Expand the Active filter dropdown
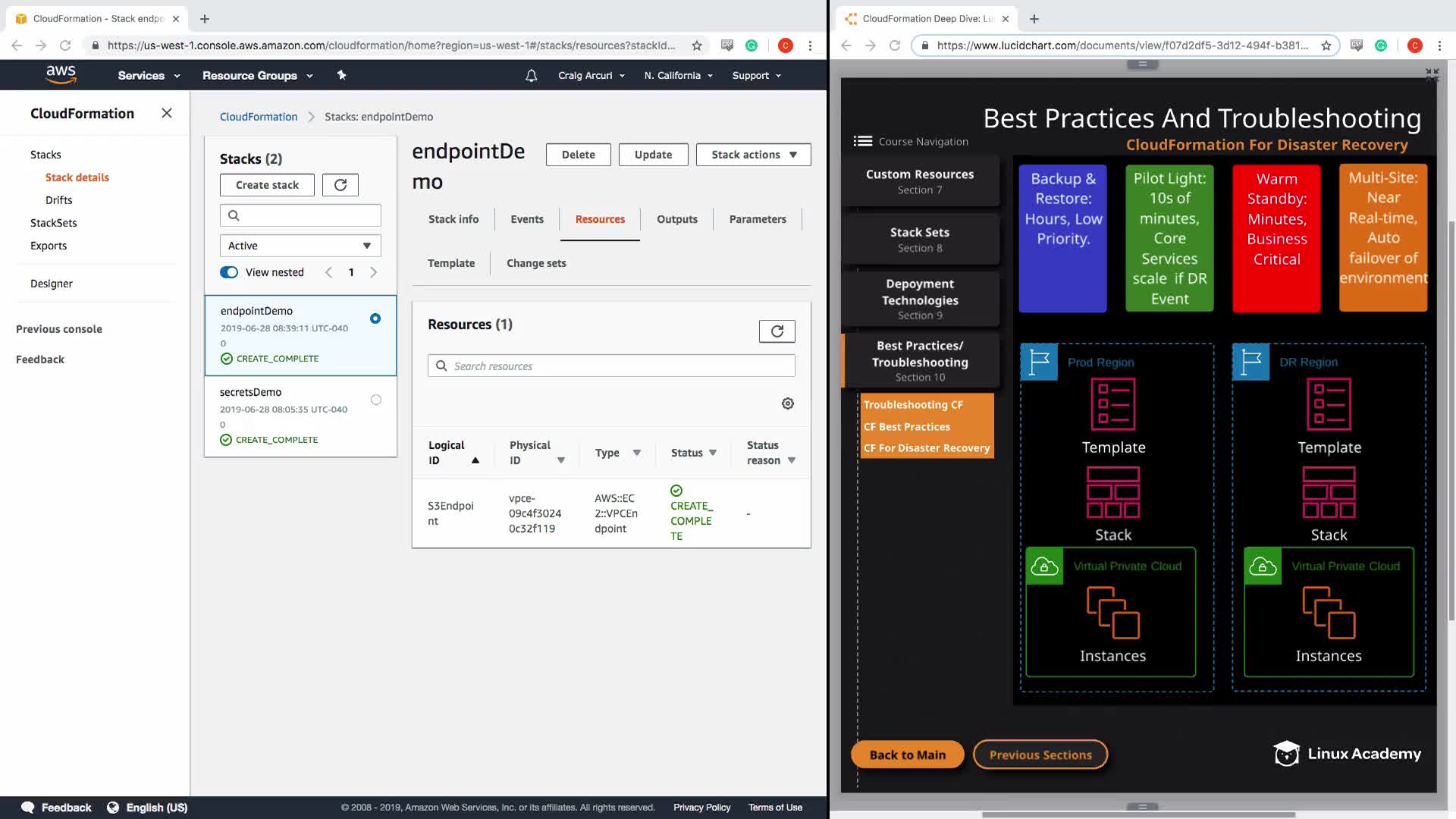This screenshot has width=1456, height=819. pos(300,246)
